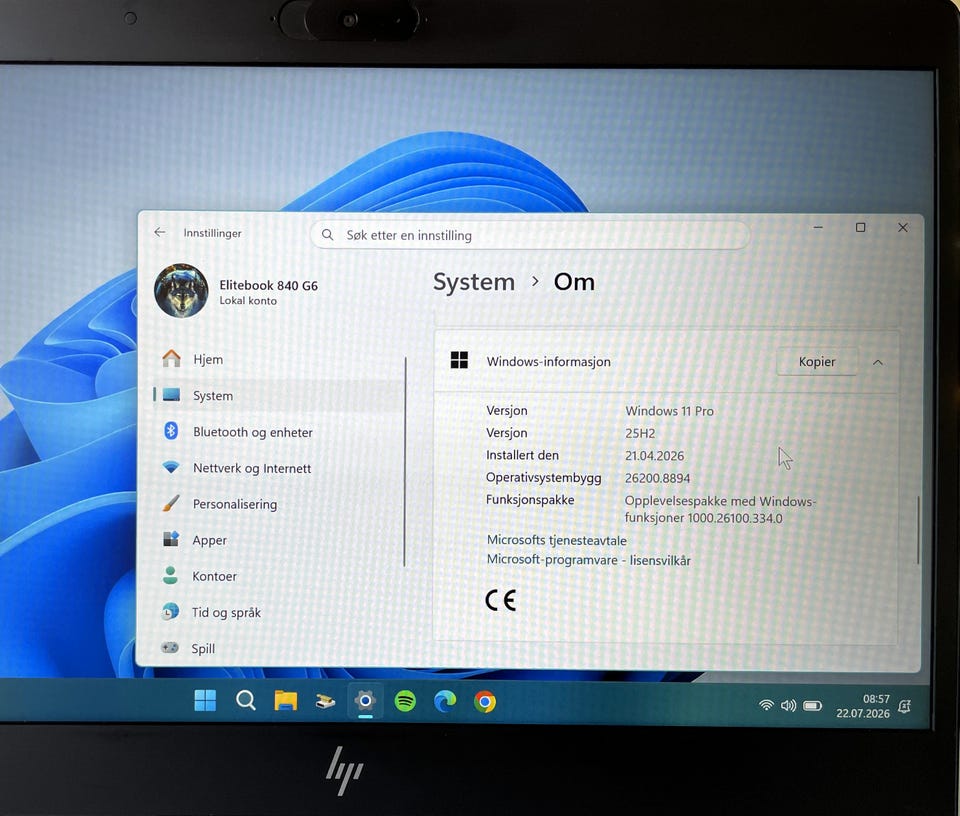Click the System breadcrumb in the header
The height and width of the screenshot is (816, 960).
(x=474, y=282)
